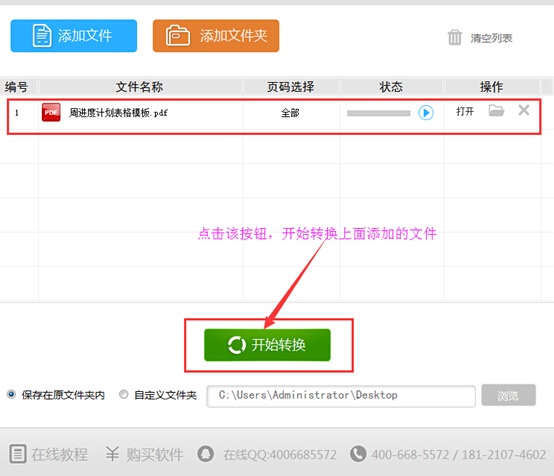The height and width of the screenshot is (476, 554).
Task: Click 全部 page selection cell
Action: 290,113
